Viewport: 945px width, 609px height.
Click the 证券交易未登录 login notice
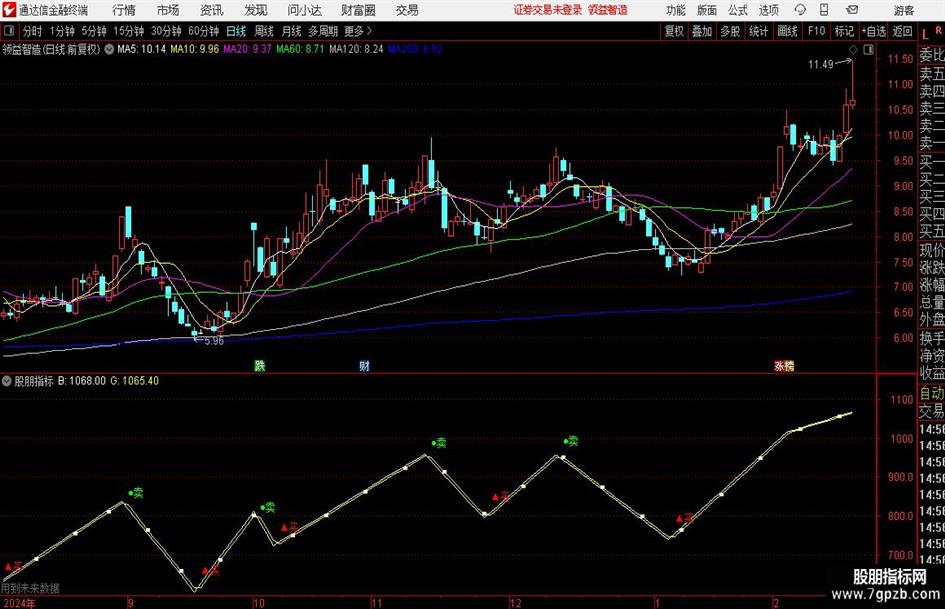pos(548,10)
